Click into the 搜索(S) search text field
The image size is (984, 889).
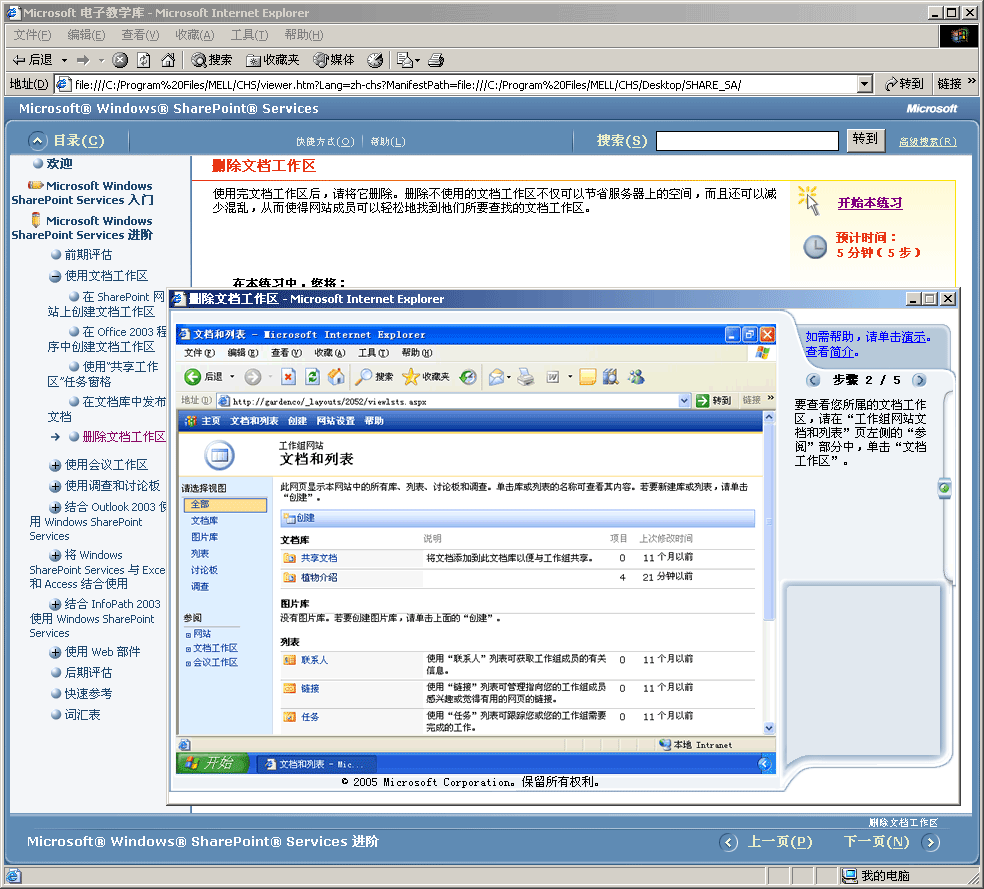coord(747,141)
